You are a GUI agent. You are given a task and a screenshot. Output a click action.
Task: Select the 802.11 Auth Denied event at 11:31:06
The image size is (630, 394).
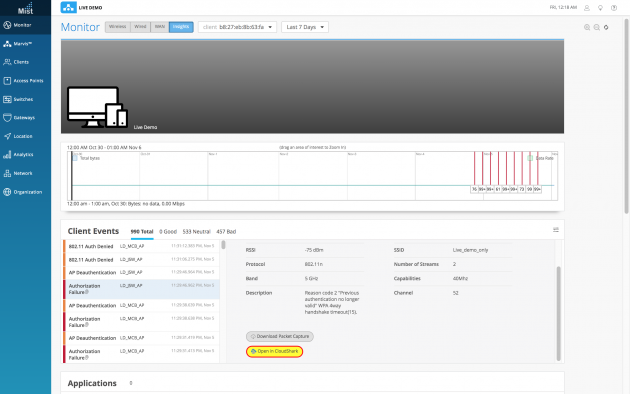pos(141,259)
